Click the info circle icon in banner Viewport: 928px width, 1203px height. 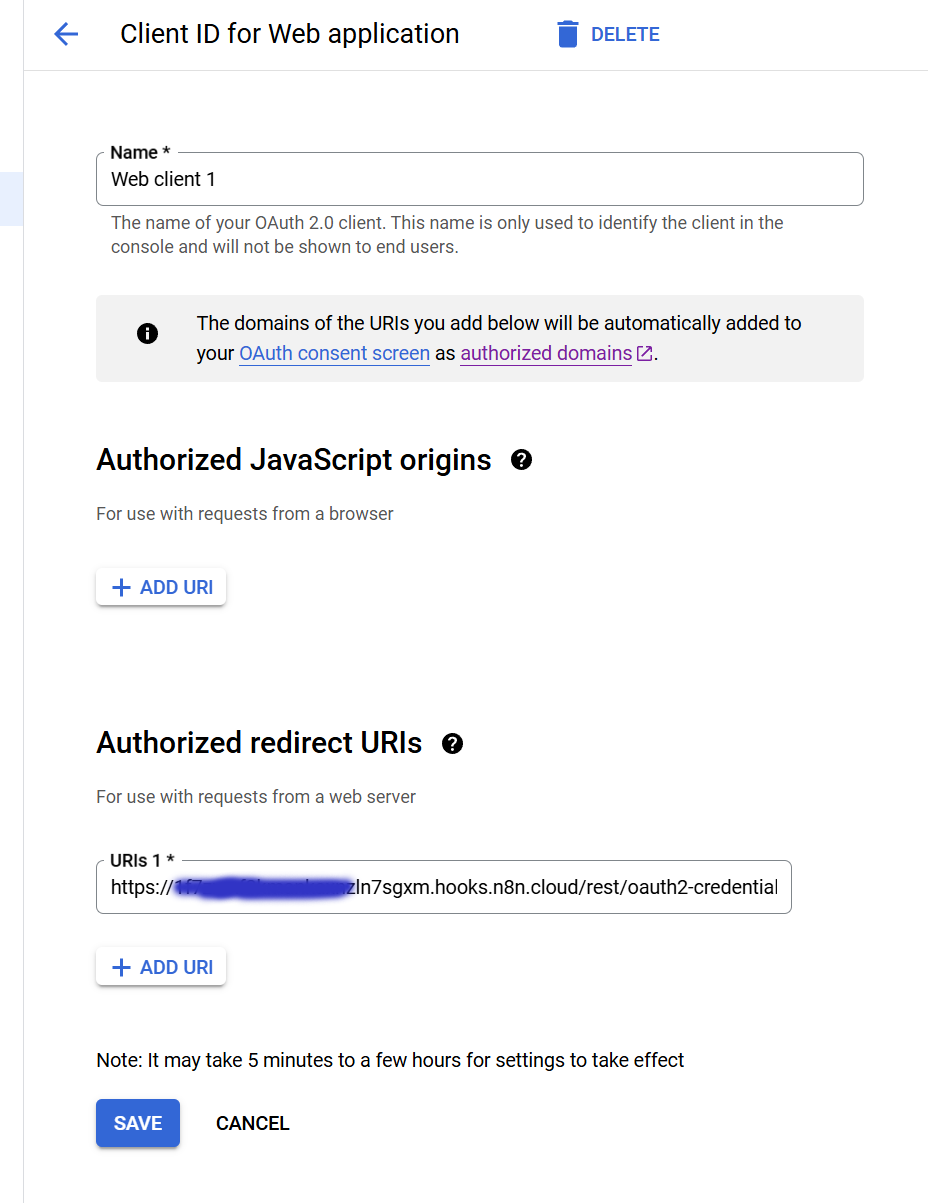(x=147, y=333)
